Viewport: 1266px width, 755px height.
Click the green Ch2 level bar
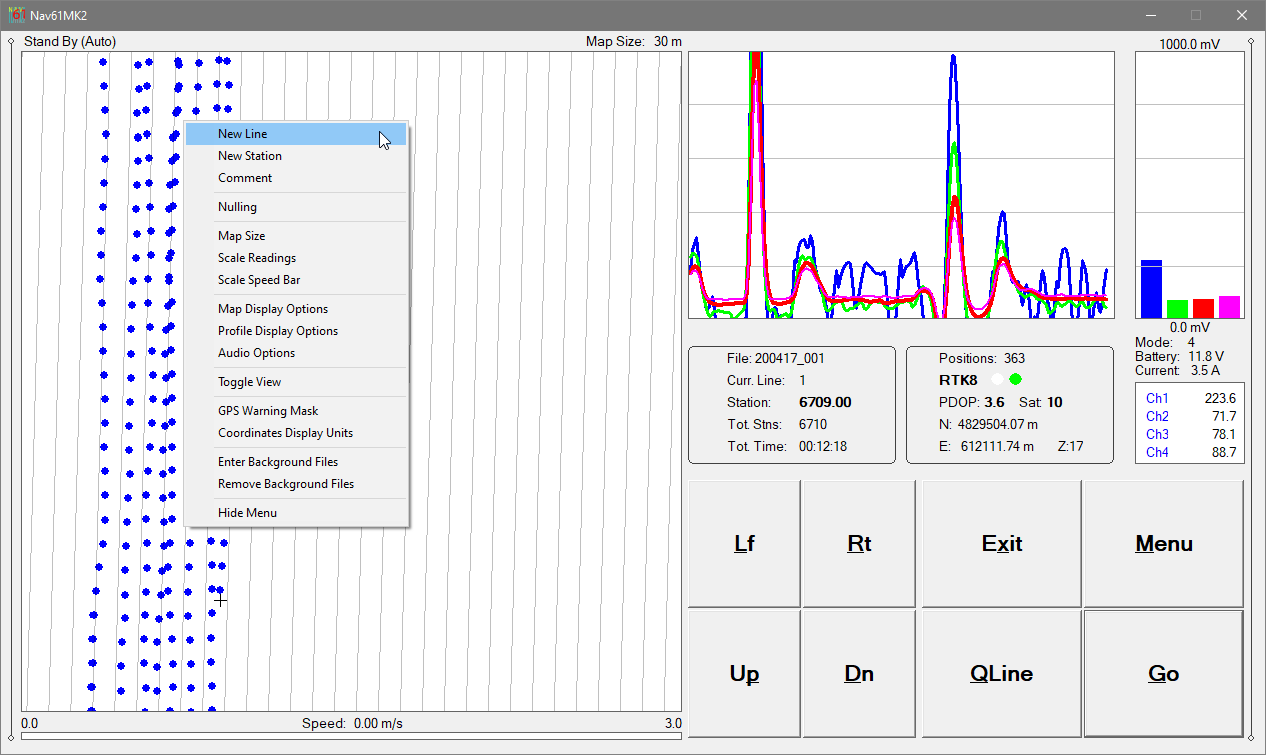(x=1177, y=309)
